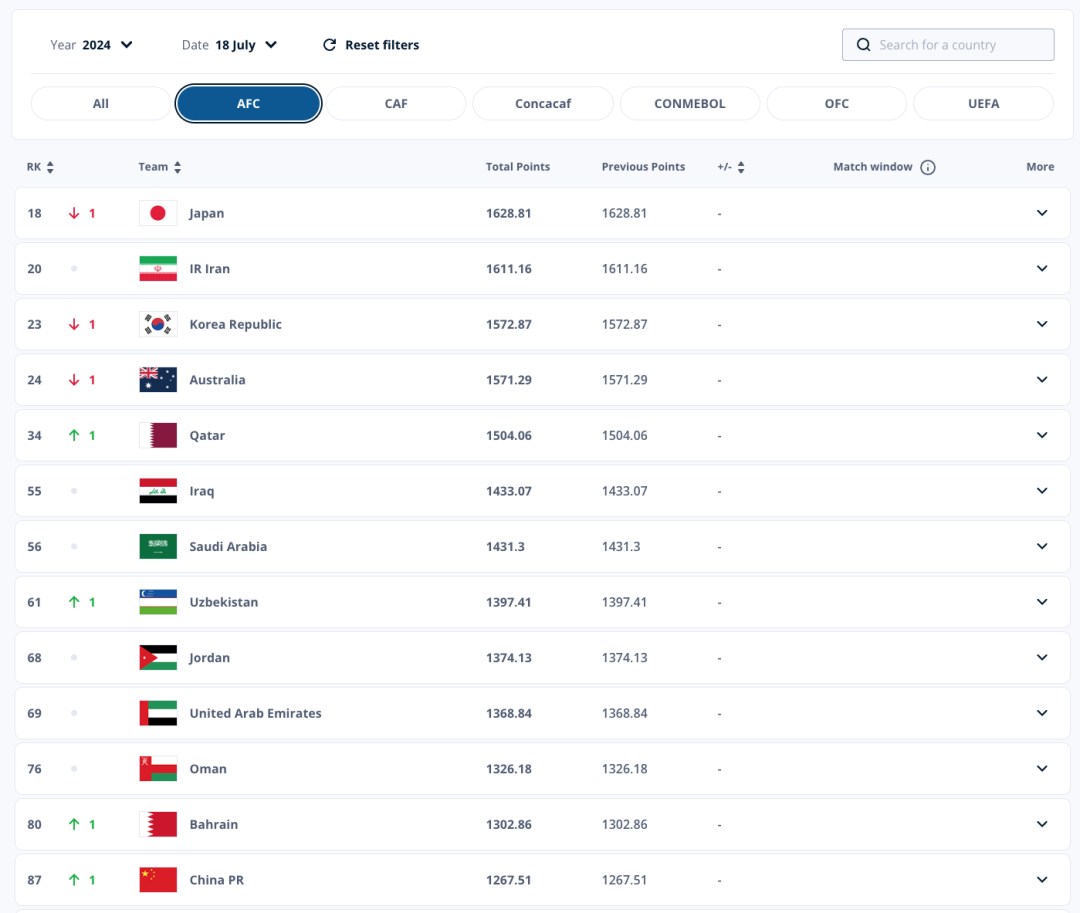
Task: Select the All confederations tab
Action: (x=101, y=103)
